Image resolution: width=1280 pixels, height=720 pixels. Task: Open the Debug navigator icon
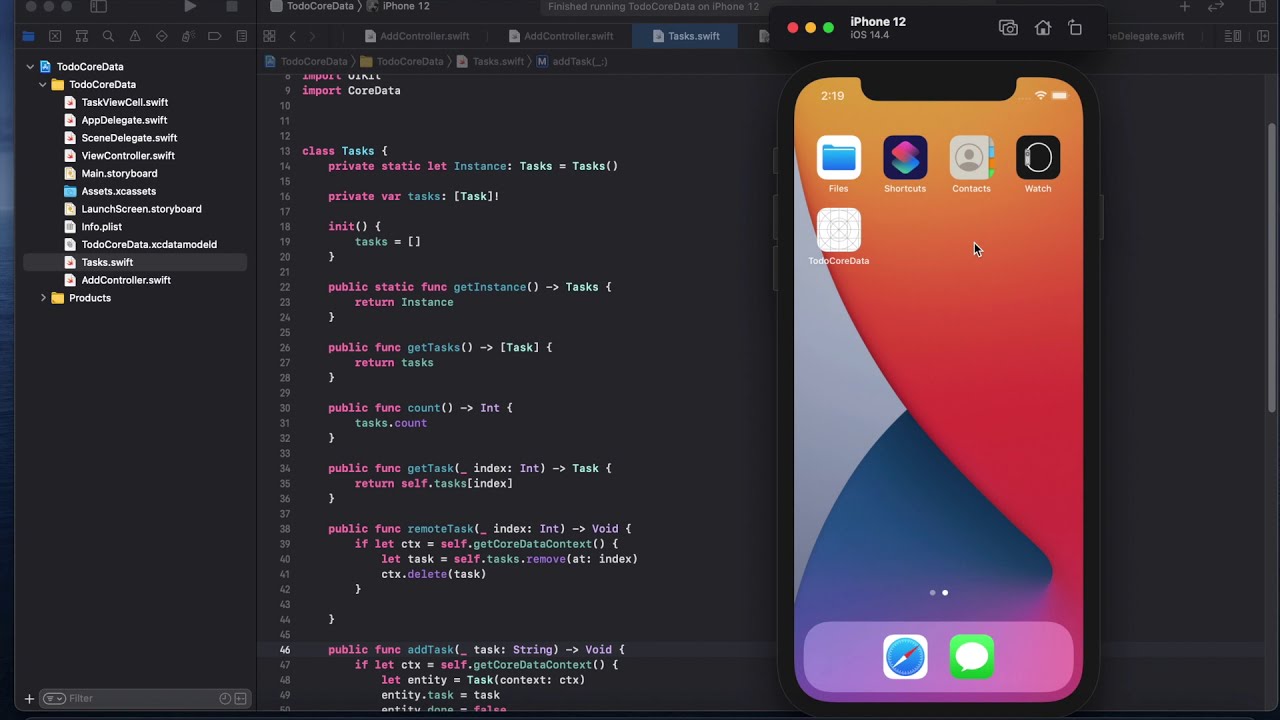(188, 36)
